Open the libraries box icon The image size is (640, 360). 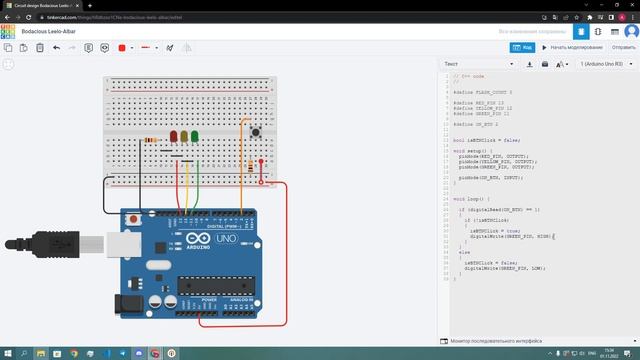545,64
